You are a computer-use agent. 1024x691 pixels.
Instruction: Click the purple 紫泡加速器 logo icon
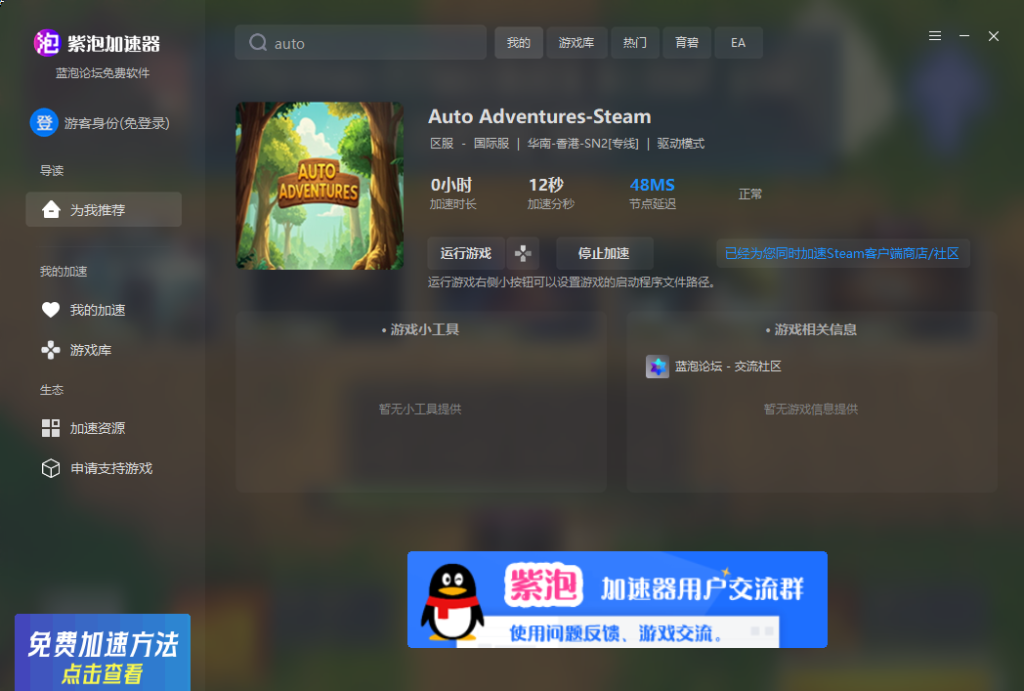pos(47,43)
